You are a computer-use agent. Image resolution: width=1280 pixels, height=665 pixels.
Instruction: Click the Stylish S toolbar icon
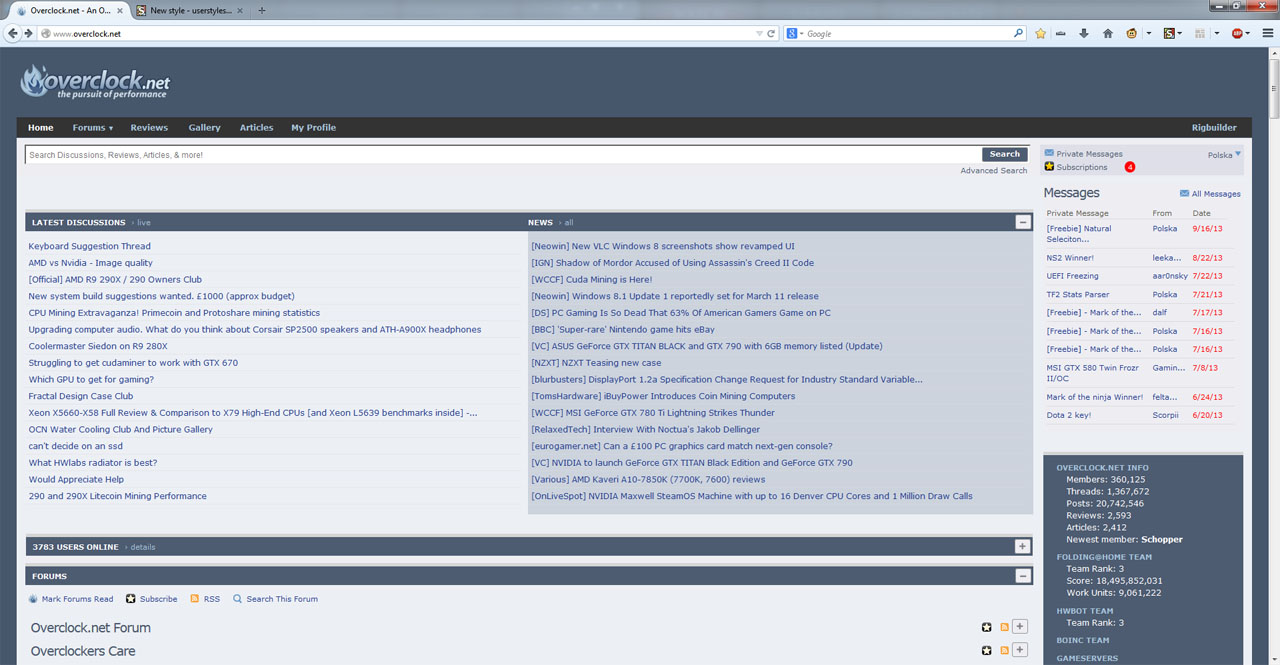(1168, 33)
